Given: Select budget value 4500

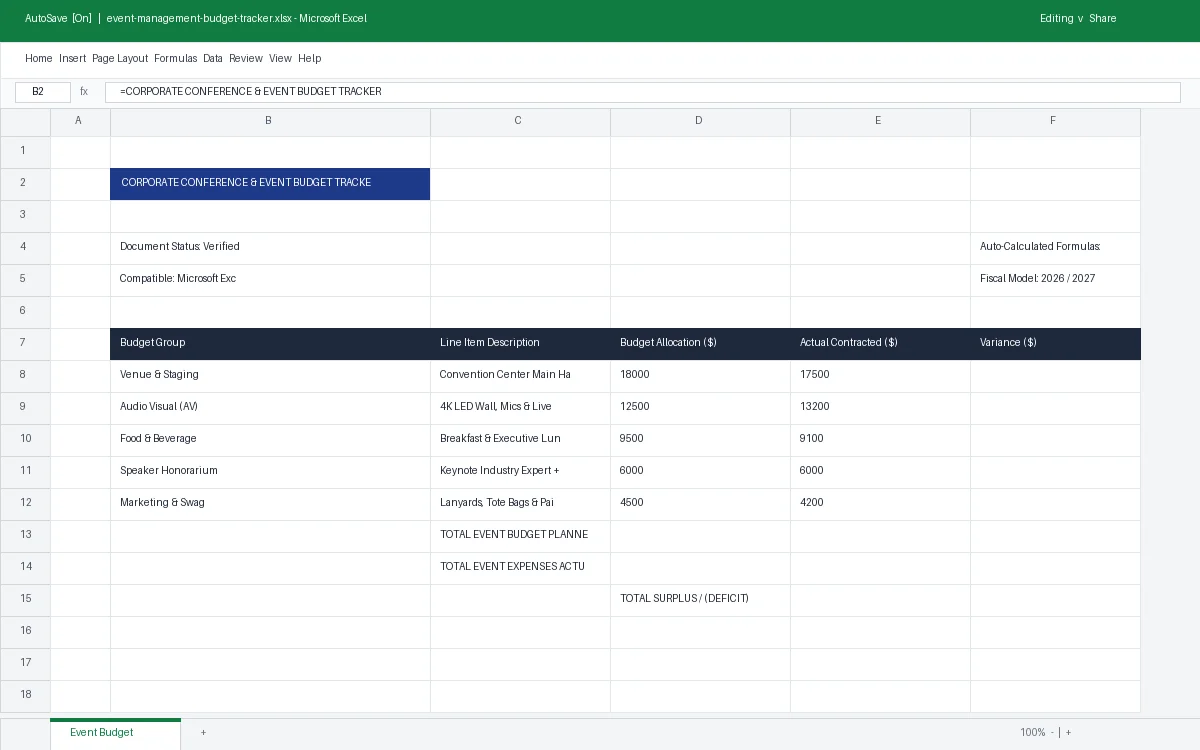Looking at the screenshot, I should [x=700, y=504].
